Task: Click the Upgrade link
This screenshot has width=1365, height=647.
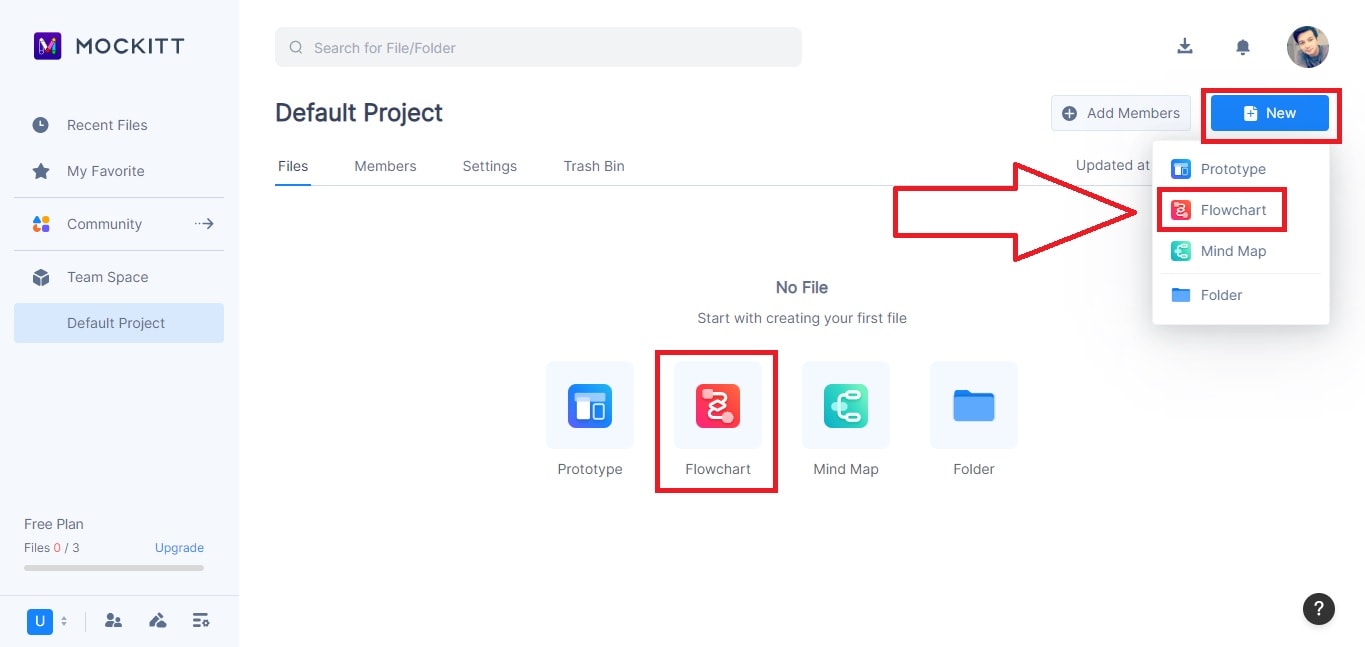Action: coord(179,548)
